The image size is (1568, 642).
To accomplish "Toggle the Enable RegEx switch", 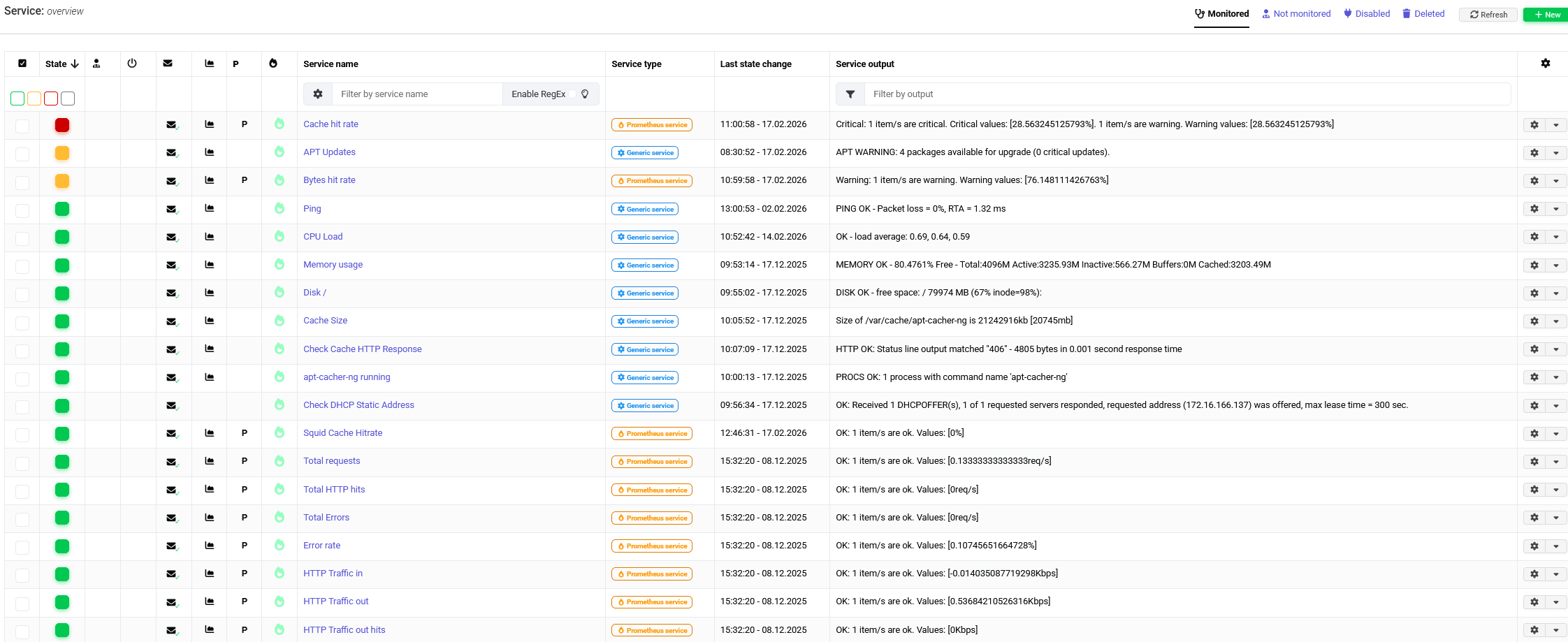I will [x=573, y=94].
